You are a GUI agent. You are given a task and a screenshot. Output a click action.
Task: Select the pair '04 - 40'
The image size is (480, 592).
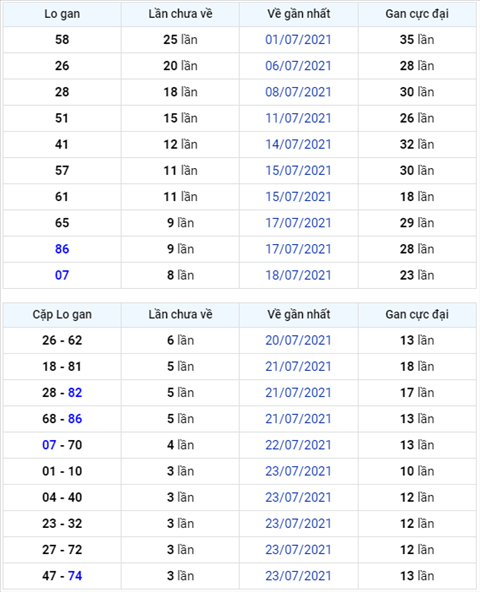(x=62, y=497)
